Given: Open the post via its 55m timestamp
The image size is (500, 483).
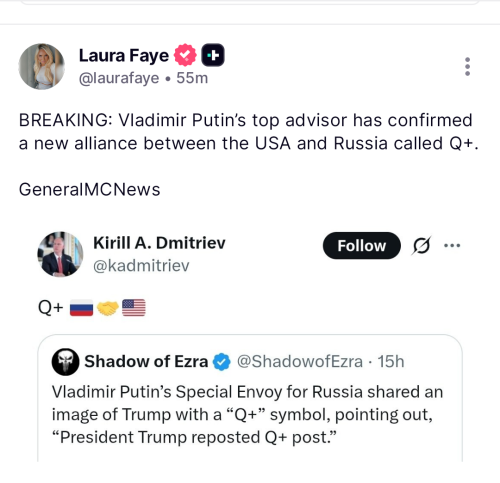Looking at the screenshot, I should (192, 78).
